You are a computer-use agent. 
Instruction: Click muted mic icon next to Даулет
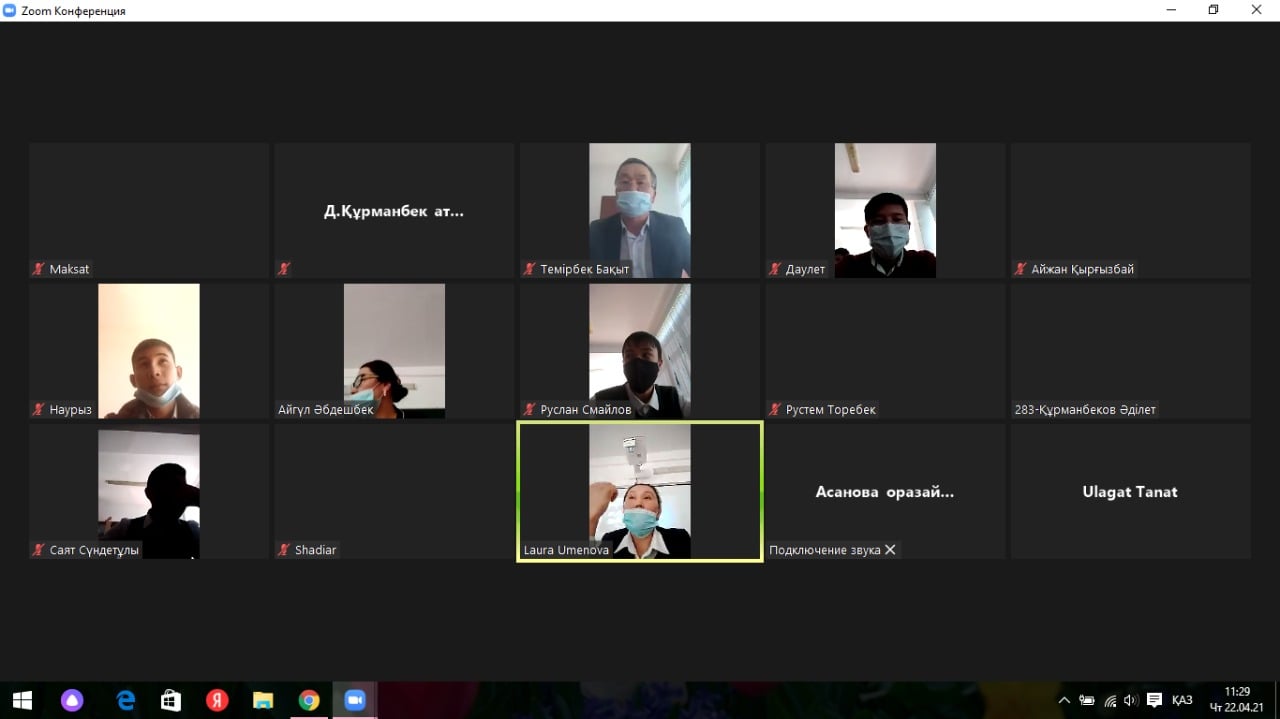point(775,269)
